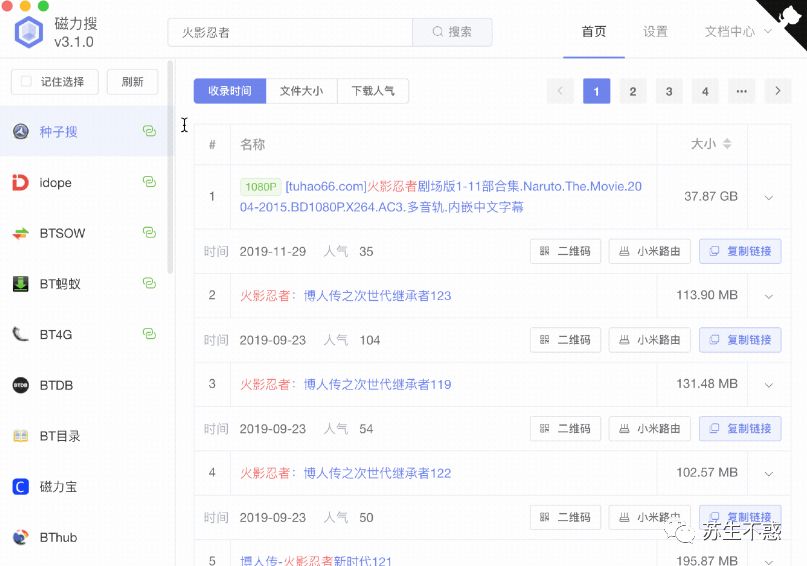Sort results by 下载人气
This screenshot has width=807, height=566.
coord(373,91)
